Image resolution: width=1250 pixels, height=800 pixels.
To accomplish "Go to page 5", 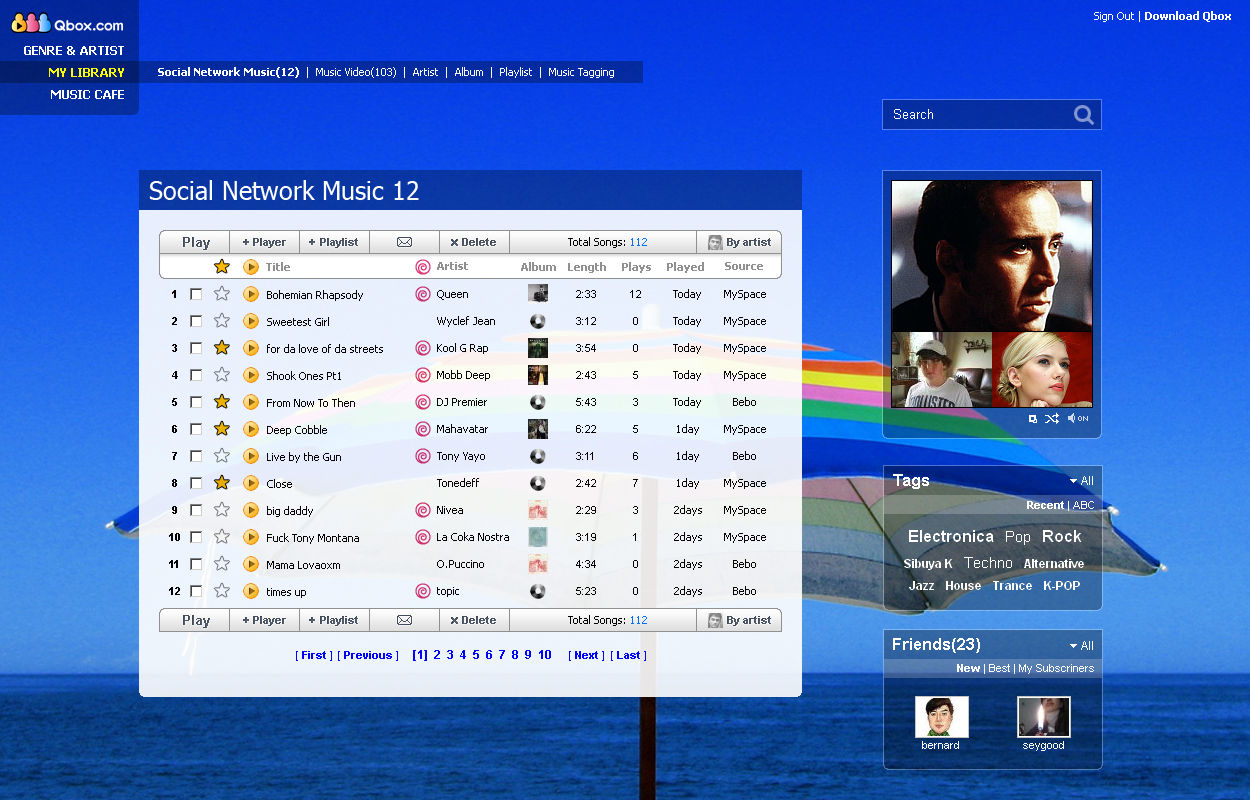I will click(x=475, y=655).
